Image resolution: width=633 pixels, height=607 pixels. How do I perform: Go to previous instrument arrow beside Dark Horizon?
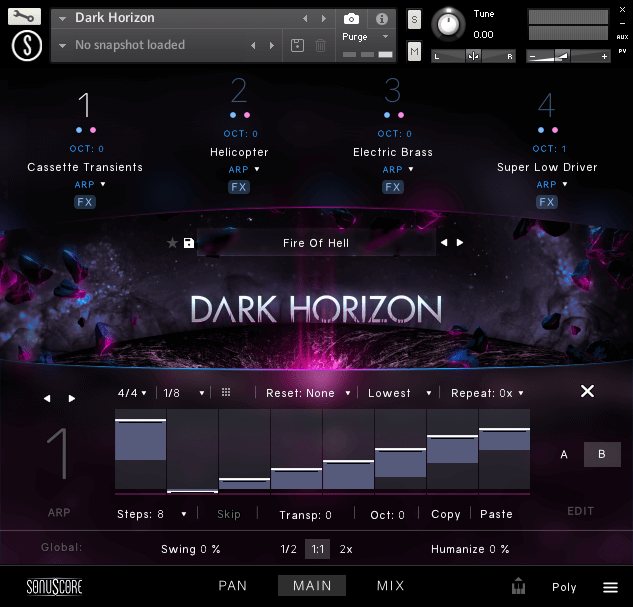click(x=306, y=19)
